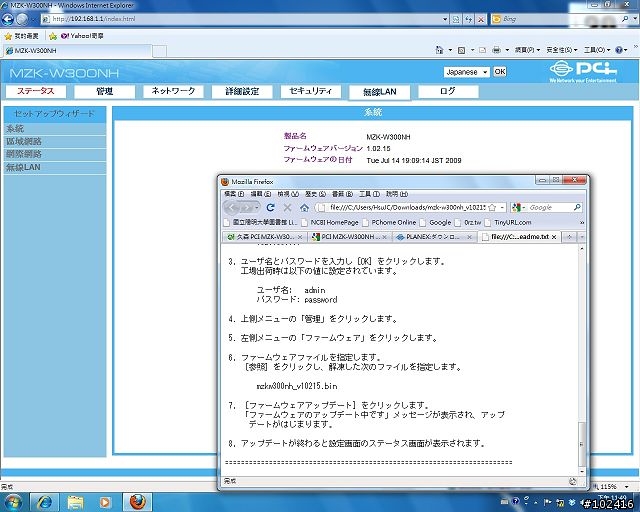The image size is (640, 512).
Task: Click the IE refresh arrows icon
Action: (469, 19)
